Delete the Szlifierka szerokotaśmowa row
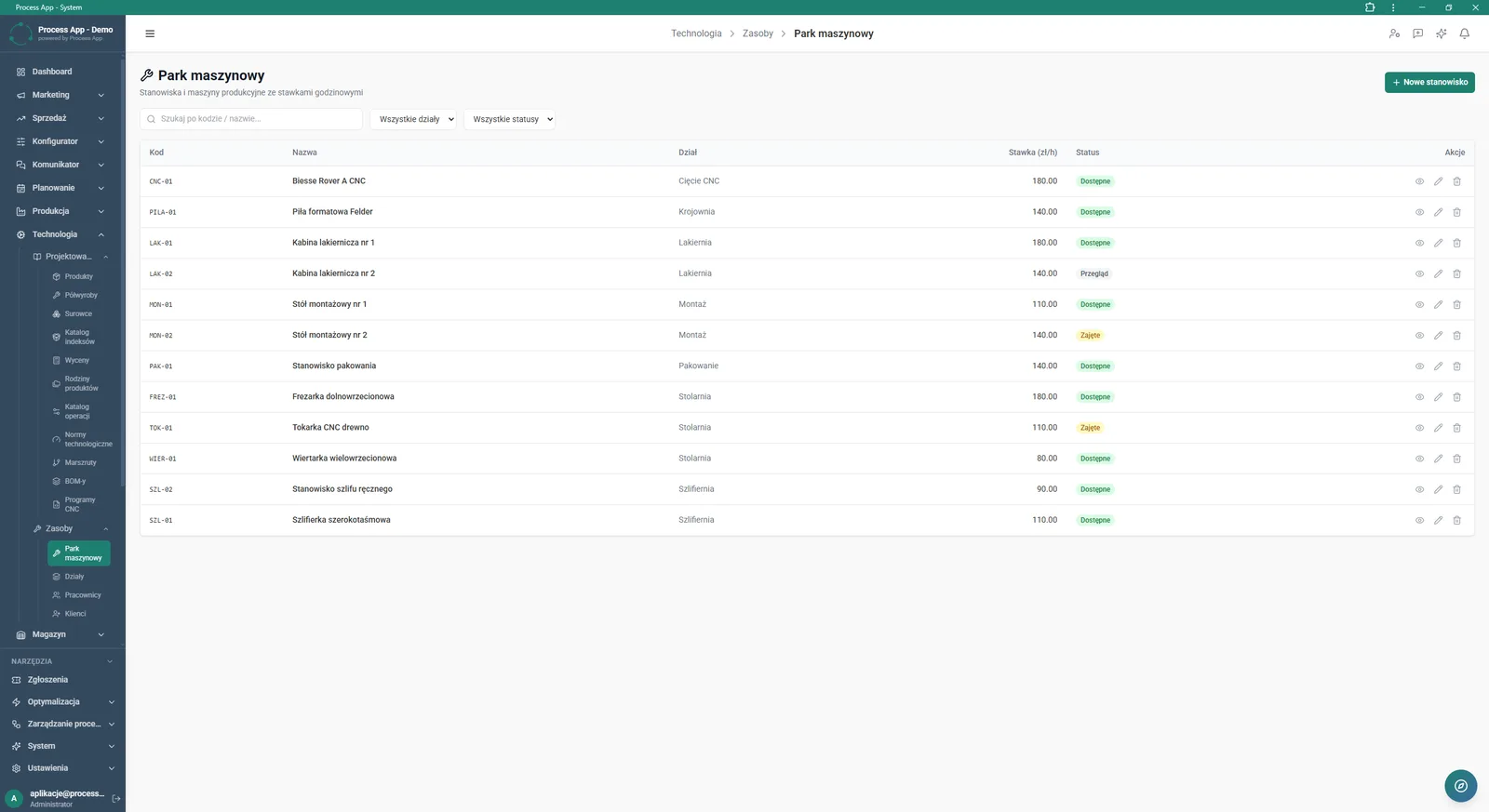This screenshot has width=1489, height=812. point(1456,520)
